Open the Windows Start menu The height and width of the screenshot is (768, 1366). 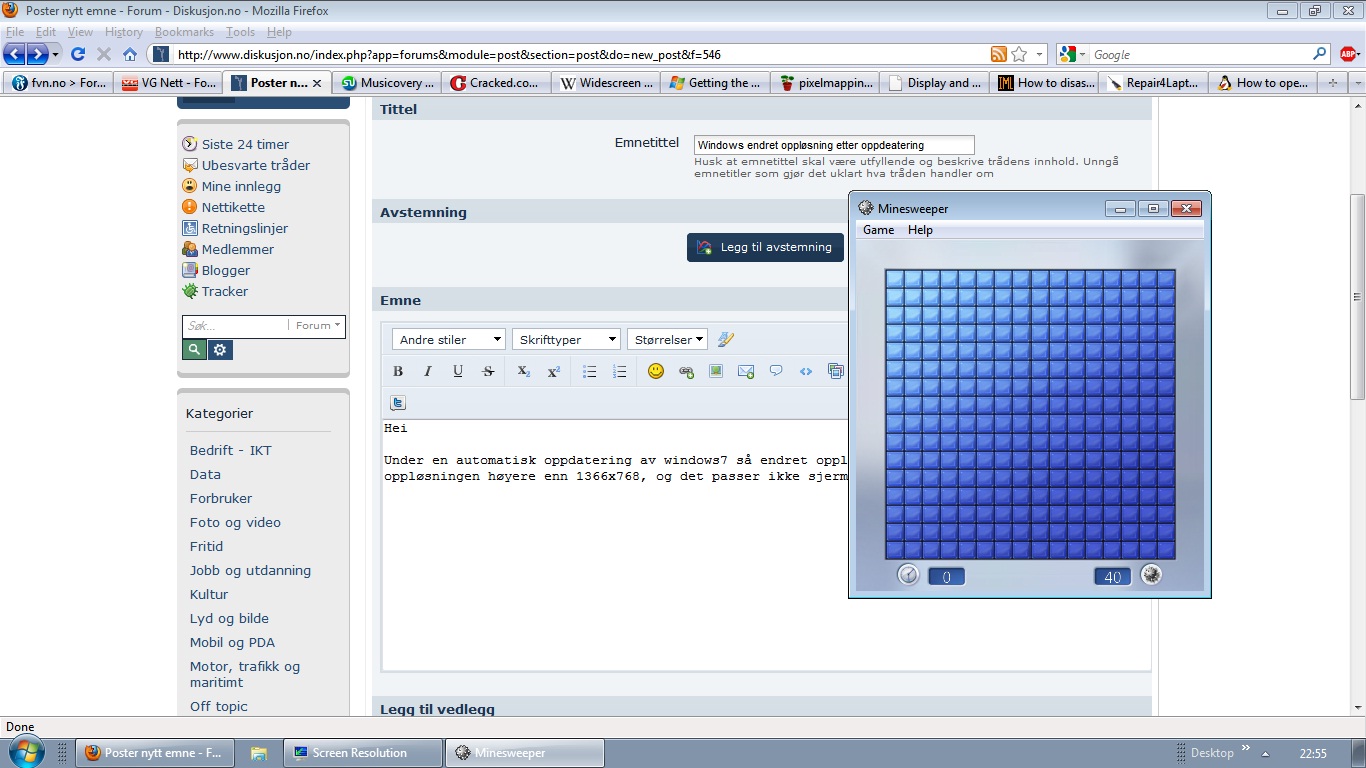(25, 752)
